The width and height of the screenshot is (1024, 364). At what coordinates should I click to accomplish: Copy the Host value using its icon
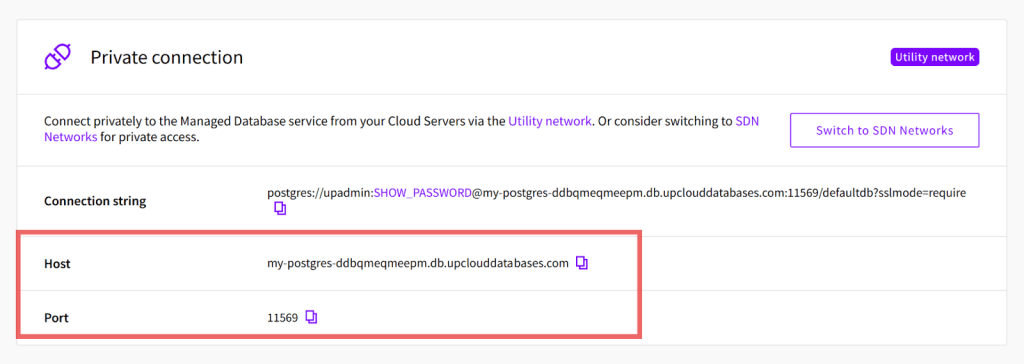tap(582, 263)
